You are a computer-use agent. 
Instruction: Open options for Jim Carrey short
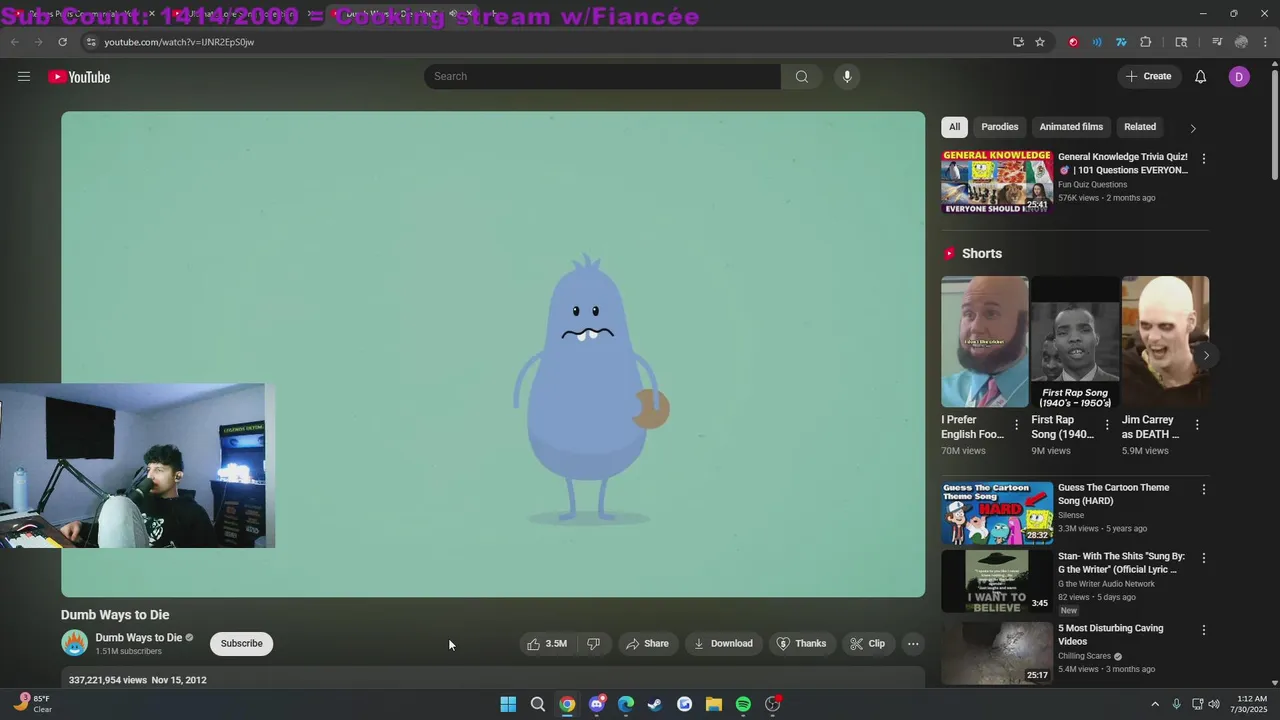click(1197, 425)
